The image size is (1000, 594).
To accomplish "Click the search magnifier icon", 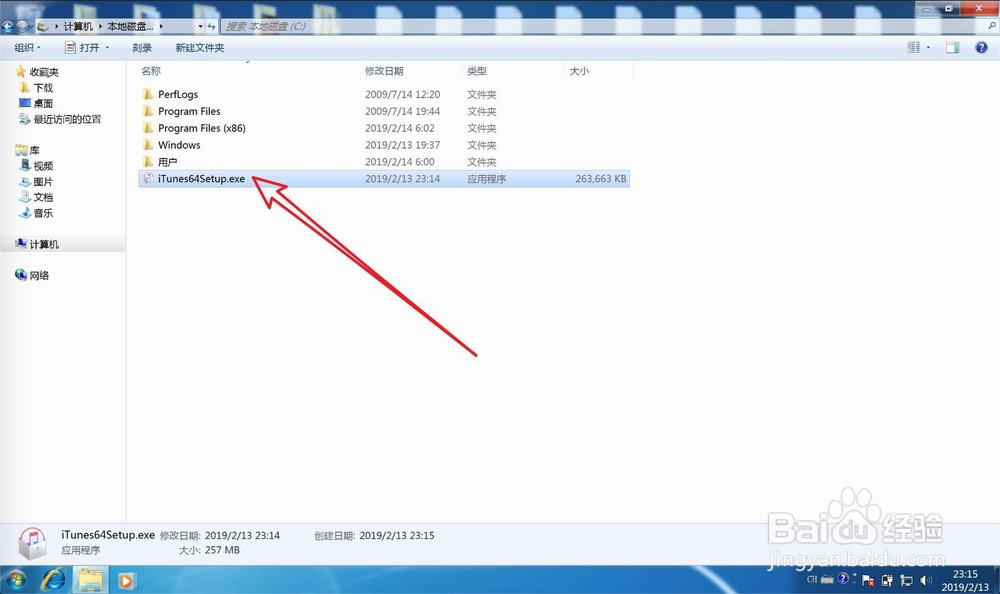I will point(992,26).
